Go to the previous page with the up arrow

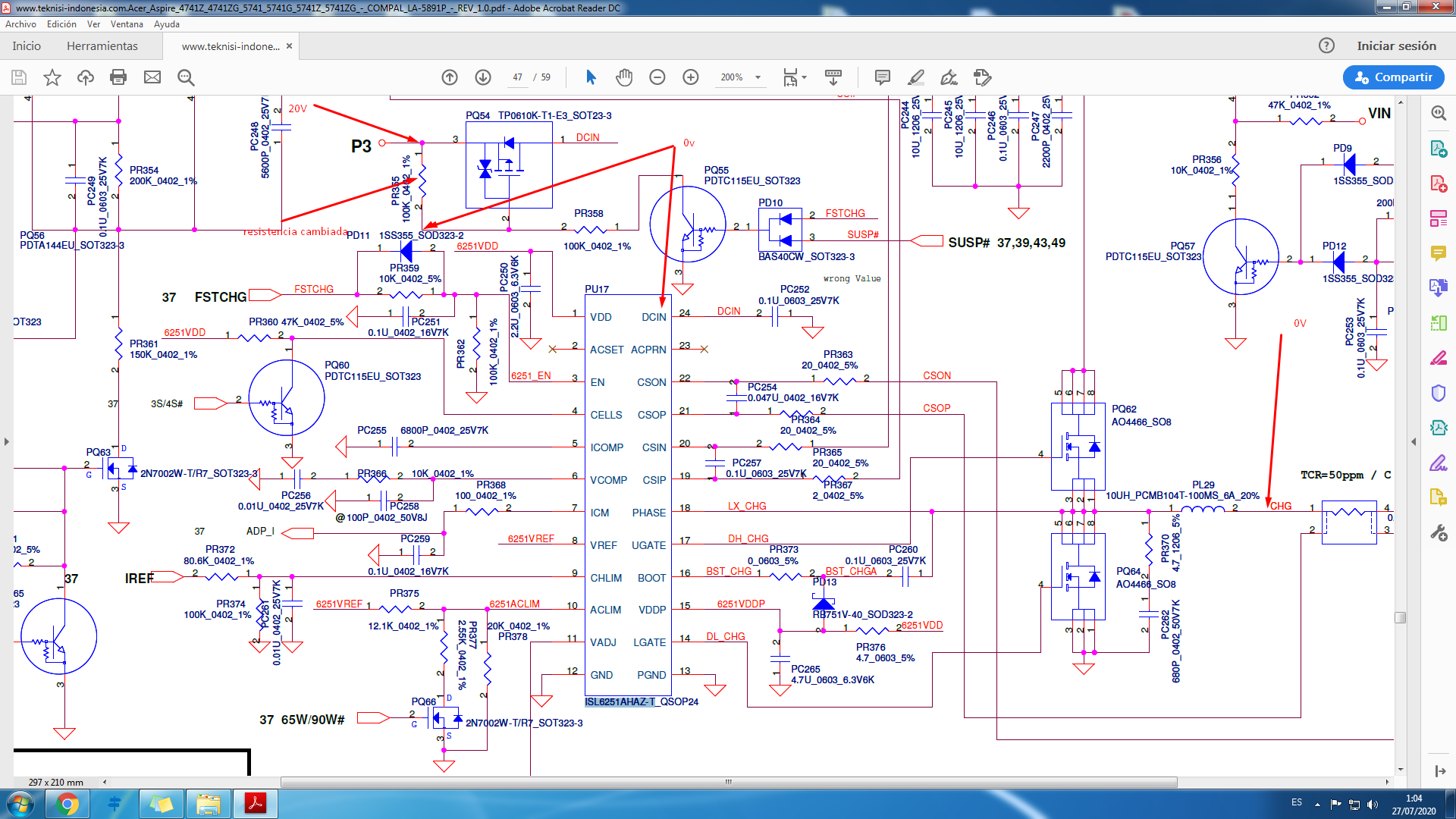(x=450, y=77)
